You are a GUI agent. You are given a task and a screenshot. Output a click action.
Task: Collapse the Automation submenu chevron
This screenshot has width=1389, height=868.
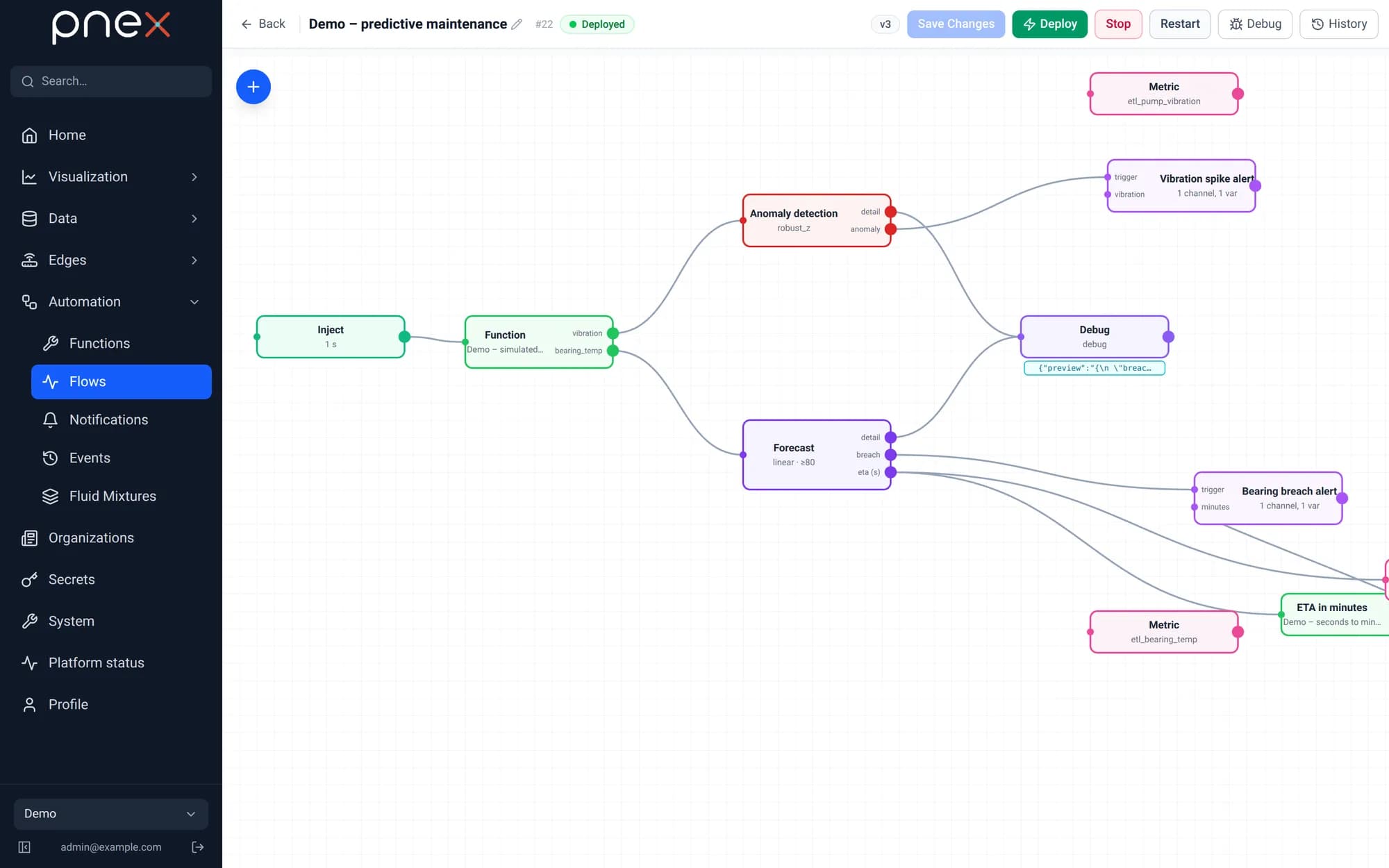[194, 301]
